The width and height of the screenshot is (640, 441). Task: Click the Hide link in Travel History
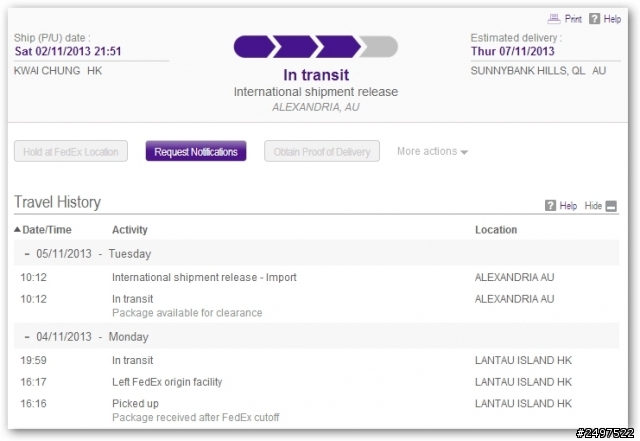click(593, 205)
